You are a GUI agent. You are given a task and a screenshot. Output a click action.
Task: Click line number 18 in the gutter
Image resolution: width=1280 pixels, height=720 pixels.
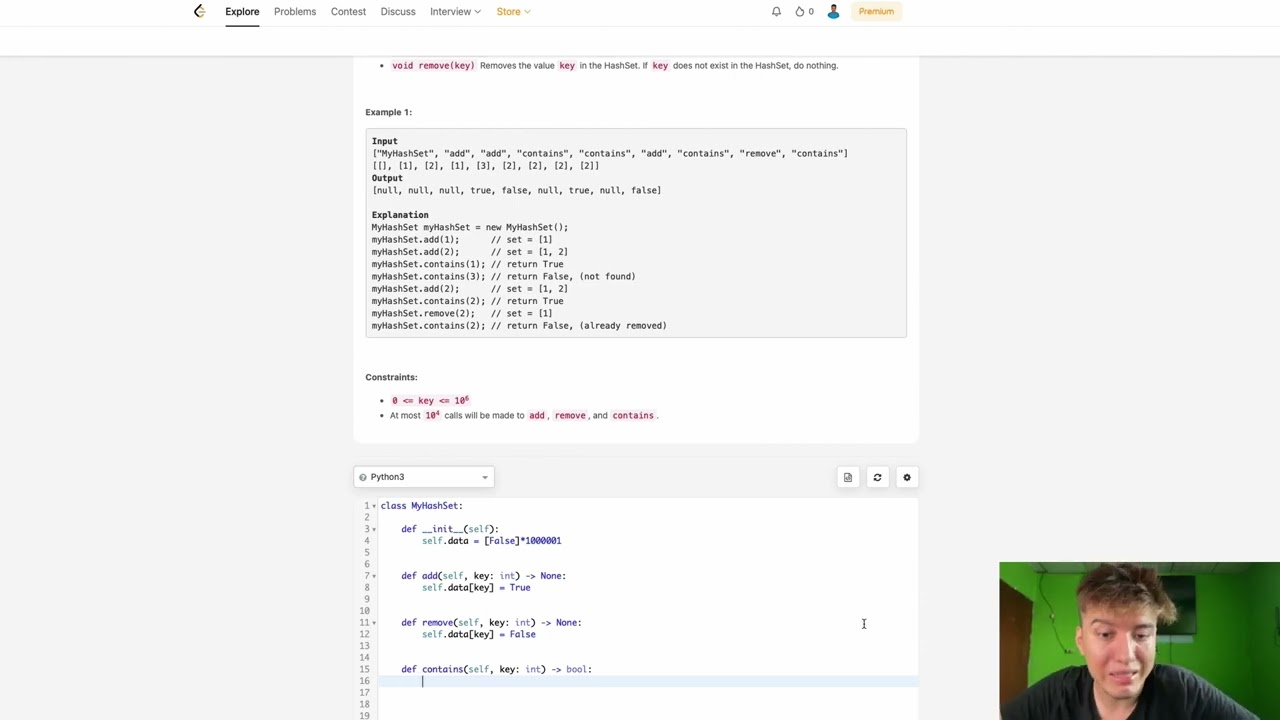tap(366, 704)
